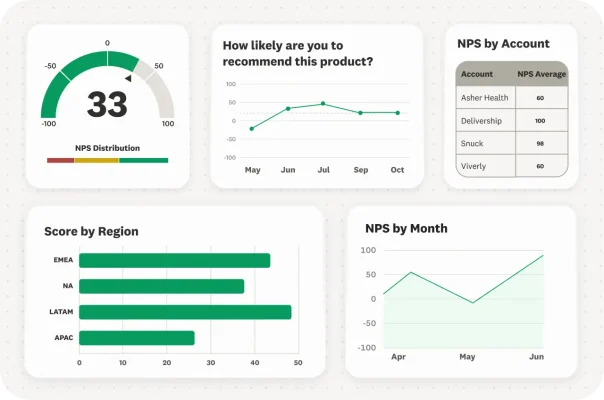Select the Asher Health account row
Image resolution: width=604 pixels, height=400 pixels.
point(512,97)
